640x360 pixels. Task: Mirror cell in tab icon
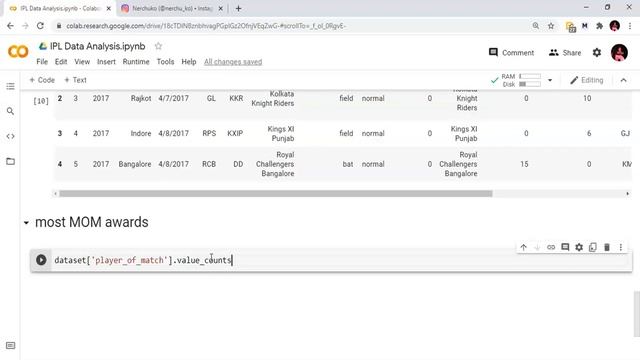[593, 247]
